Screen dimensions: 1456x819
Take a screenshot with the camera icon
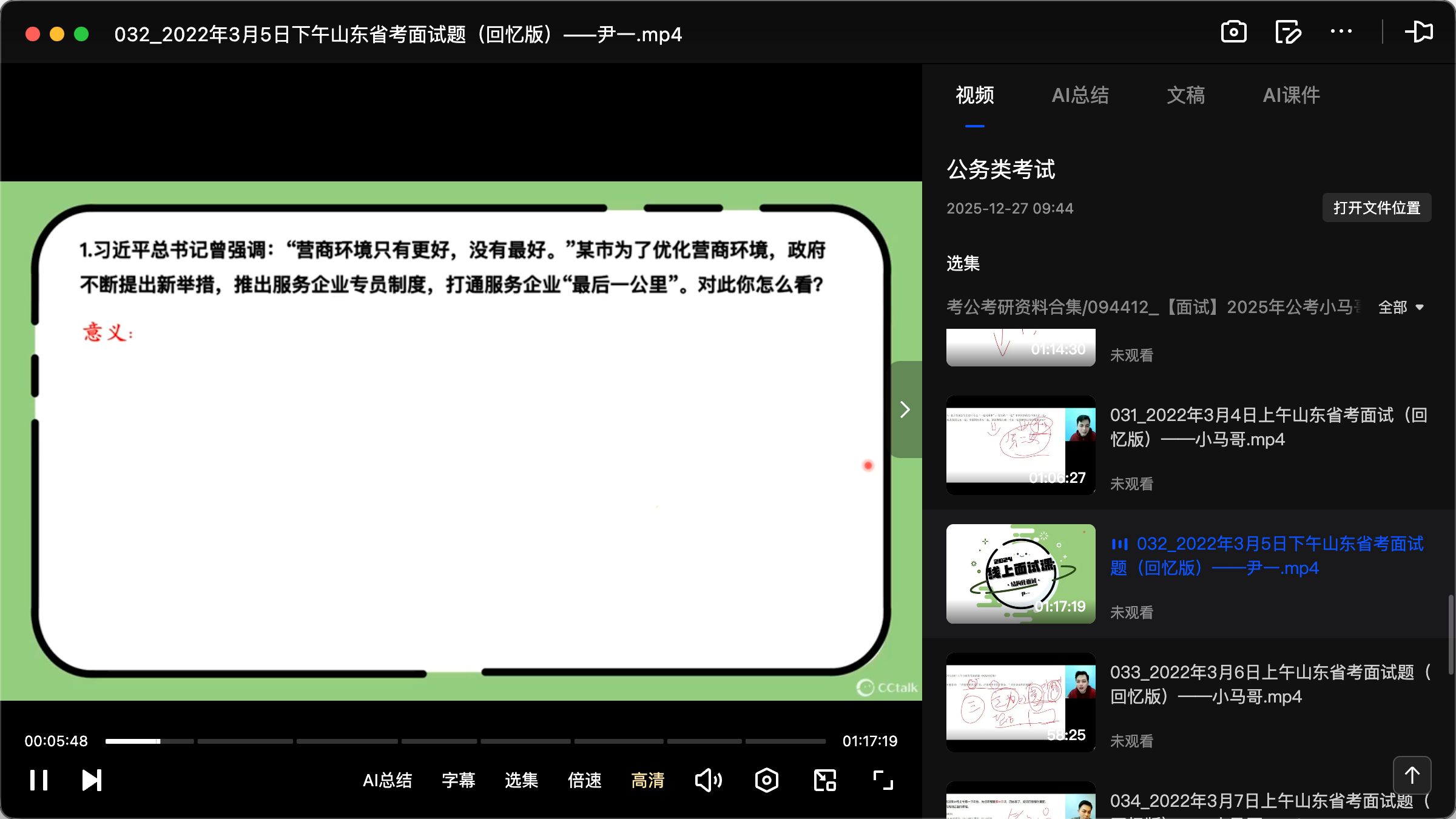click(x=1233, y=32)
